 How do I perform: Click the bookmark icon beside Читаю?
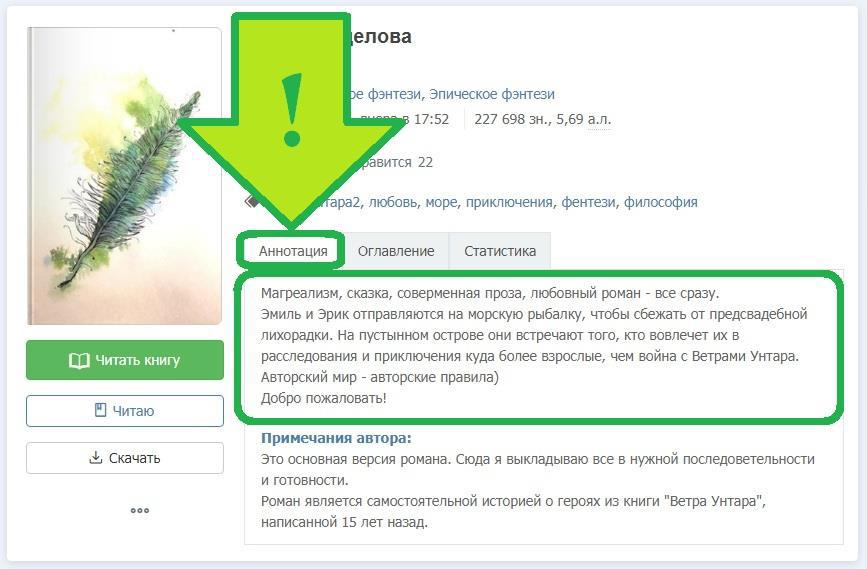(100, 410)
